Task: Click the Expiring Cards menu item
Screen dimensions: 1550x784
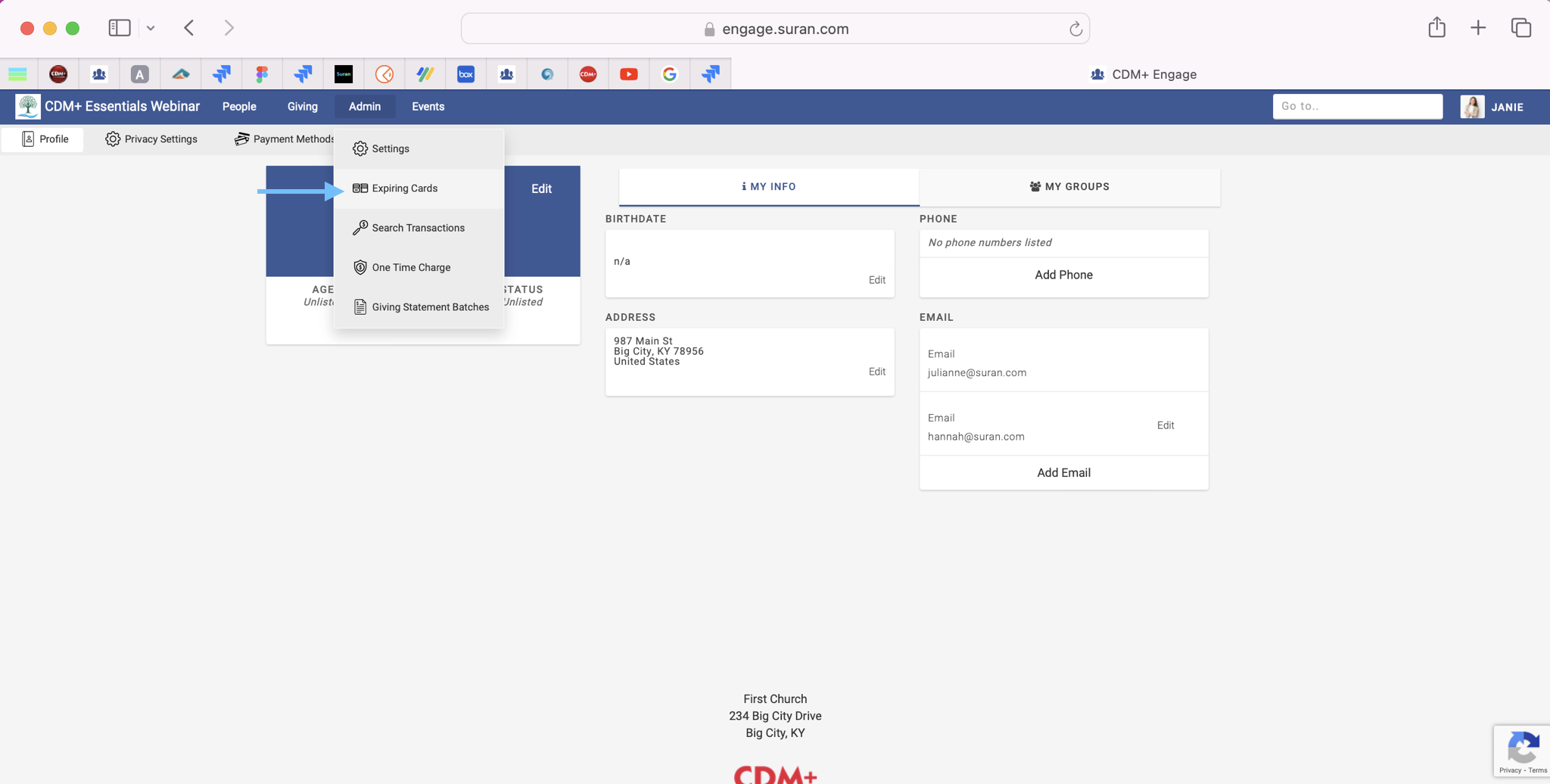Action: coord(404,188)
